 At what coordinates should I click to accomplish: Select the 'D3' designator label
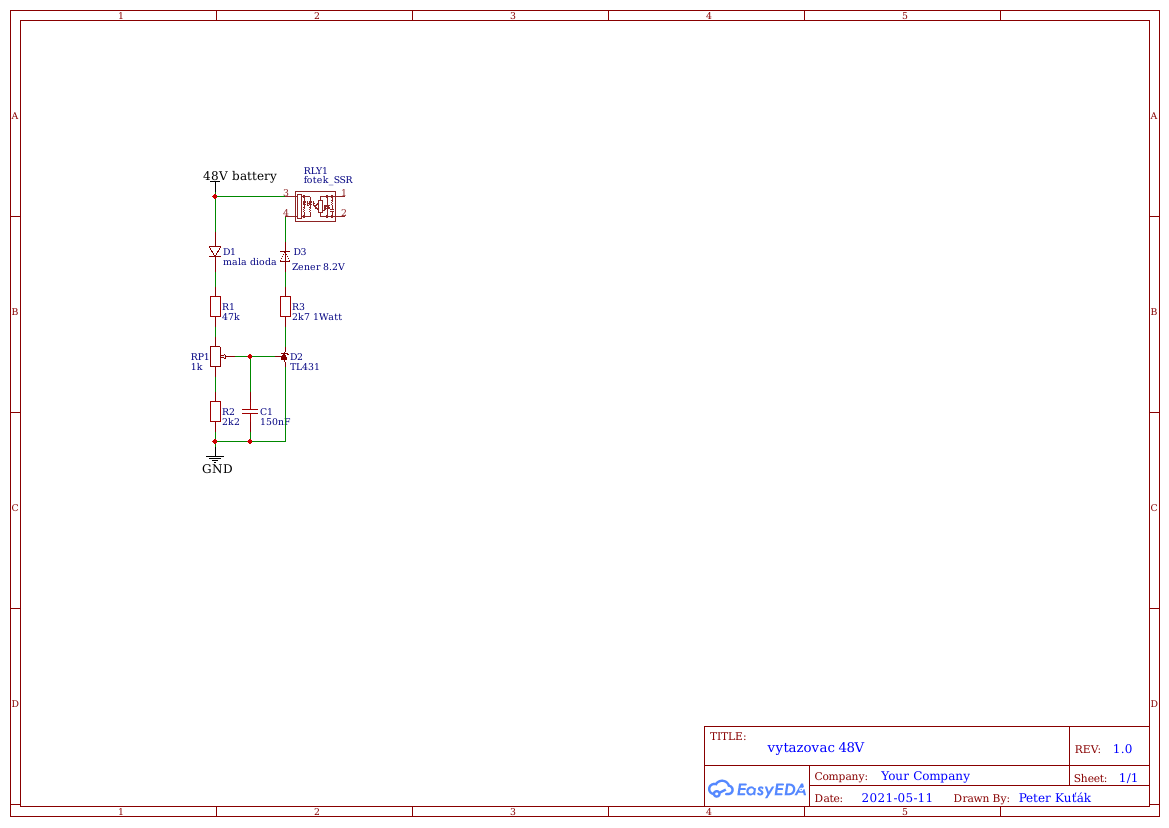(300, 252)
